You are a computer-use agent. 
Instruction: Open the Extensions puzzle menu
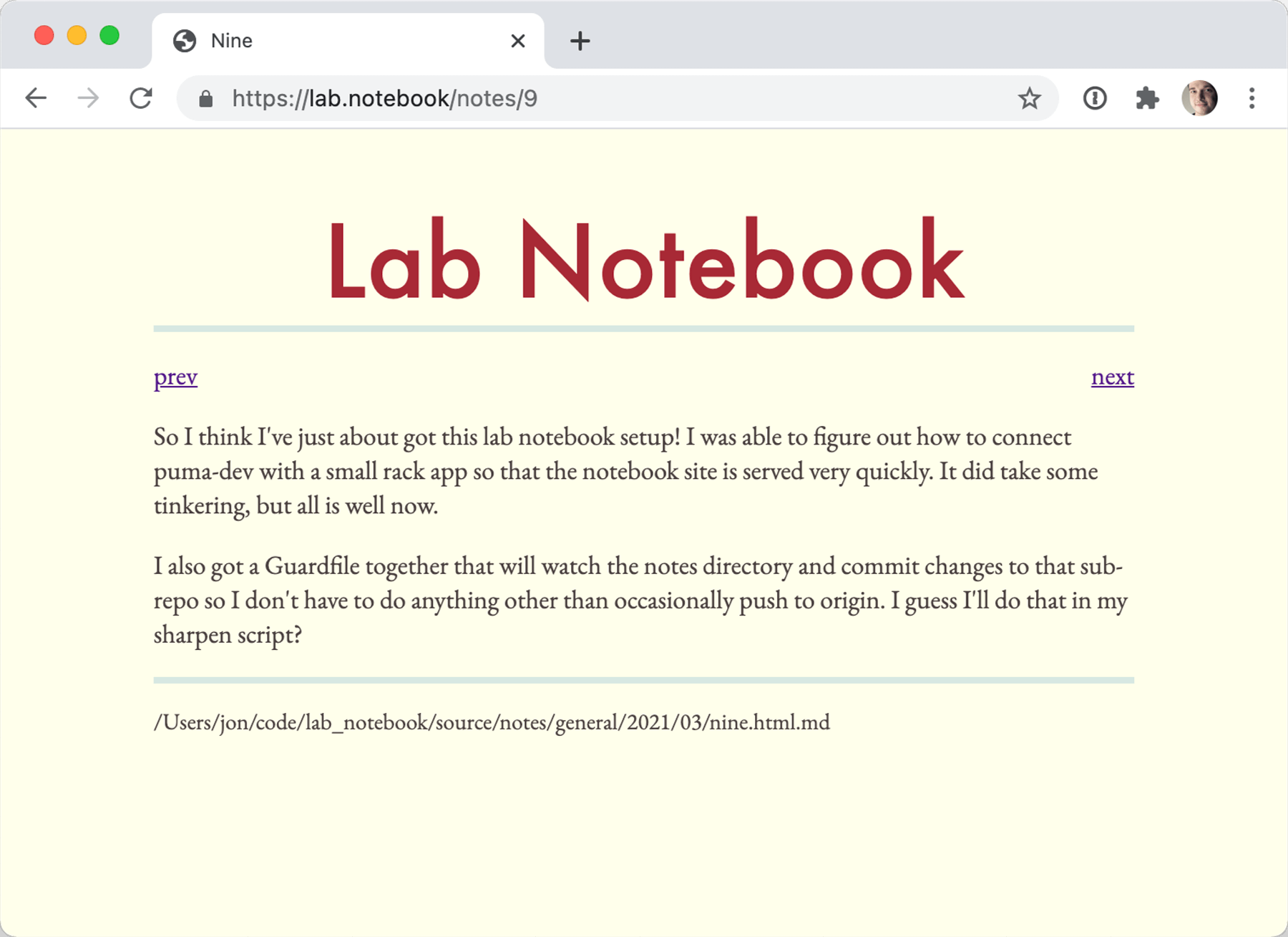[x=1147, y=98]
